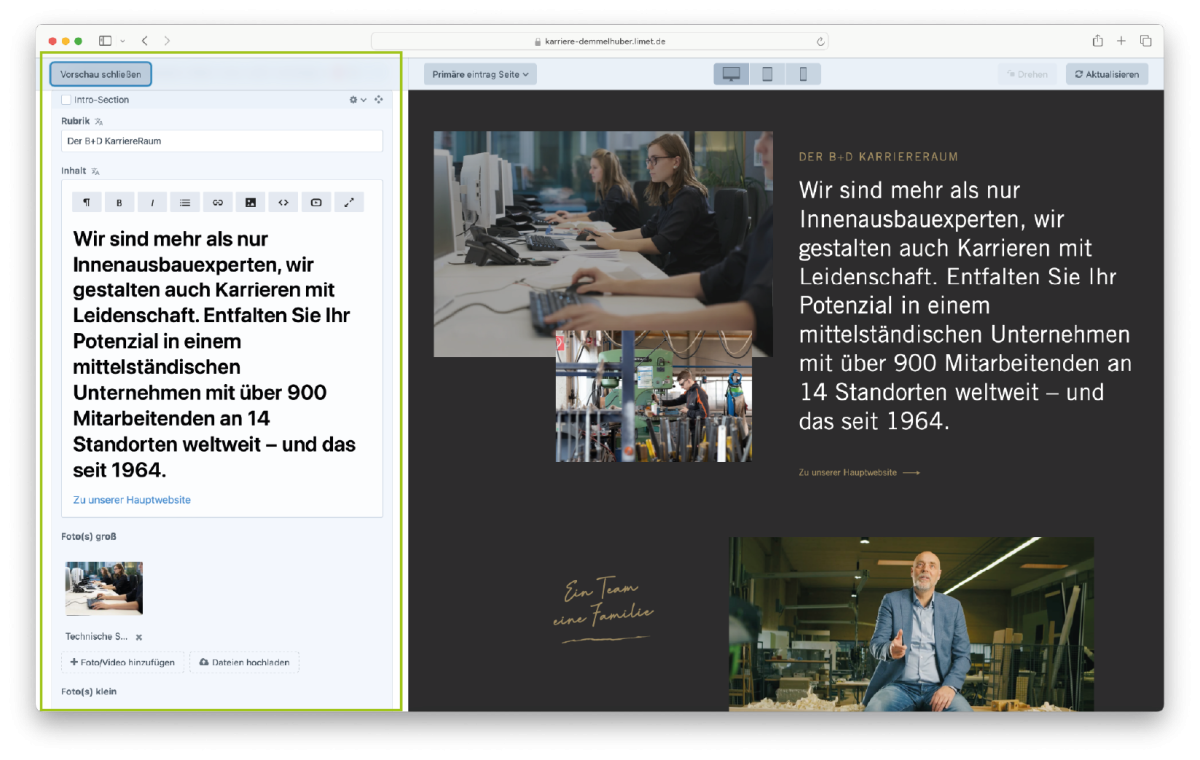
Task: Focus the Rubrik input field
Action: tap(222, 141)
